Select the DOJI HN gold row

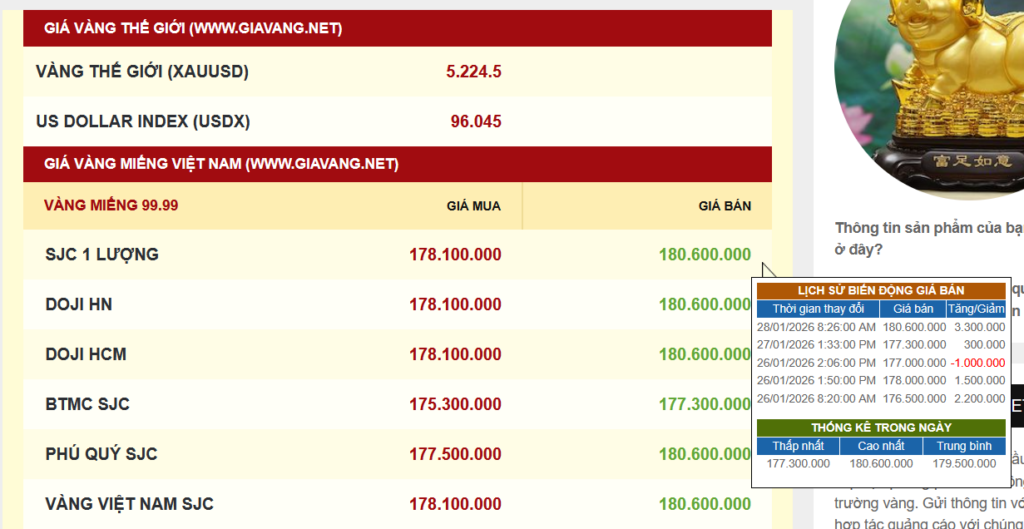[x=79, y=305]
